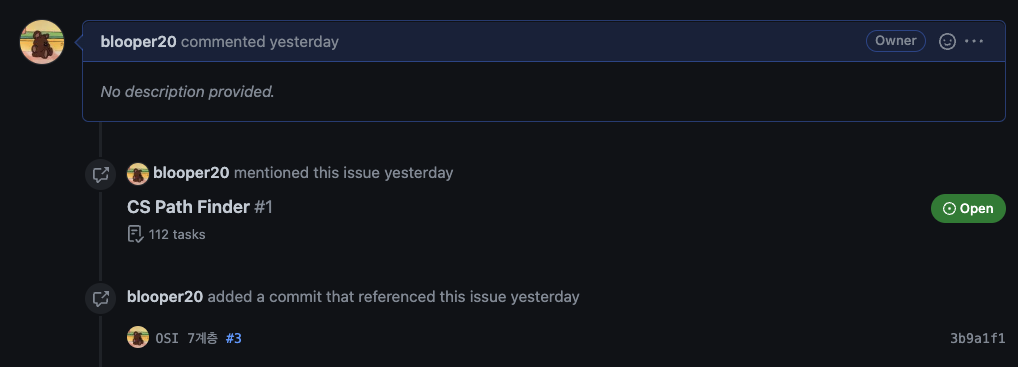Open the 3b9a1f1 commit hash
The width and height of the screenshot is (1018, 367).
click(977, 338)
